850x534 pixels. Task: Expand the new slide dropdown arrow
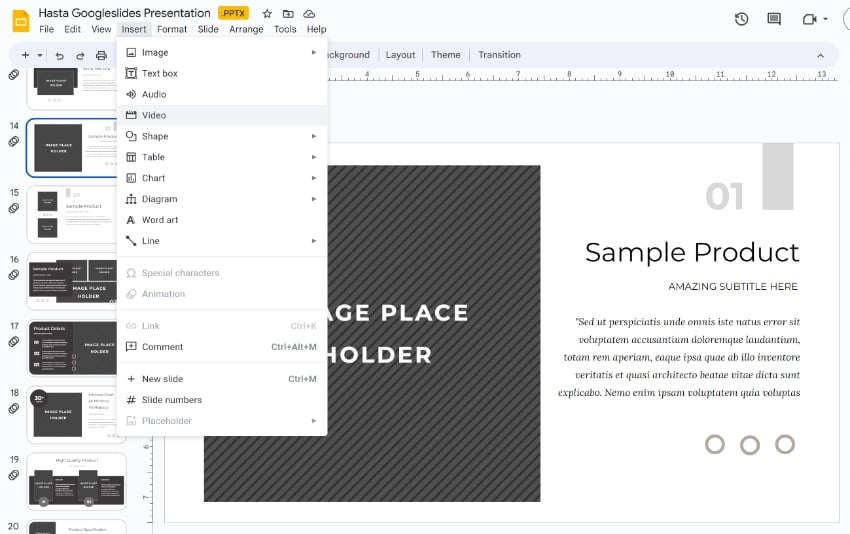pyautogui.click(x=39, y=55)
